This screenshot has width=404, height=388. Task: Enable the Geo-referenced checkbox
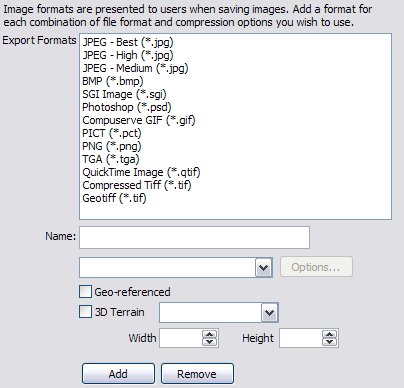pos(85,292)
